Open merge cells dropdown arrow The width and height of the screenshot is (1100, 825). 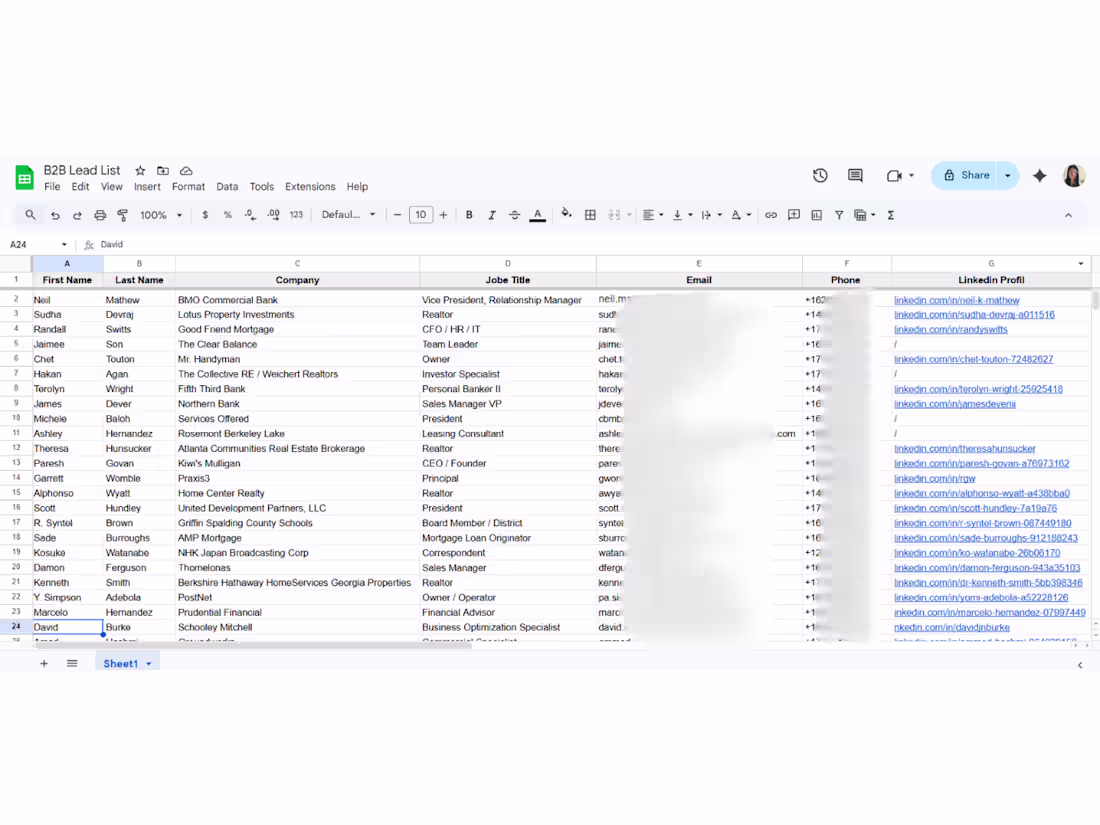(629, 215)
